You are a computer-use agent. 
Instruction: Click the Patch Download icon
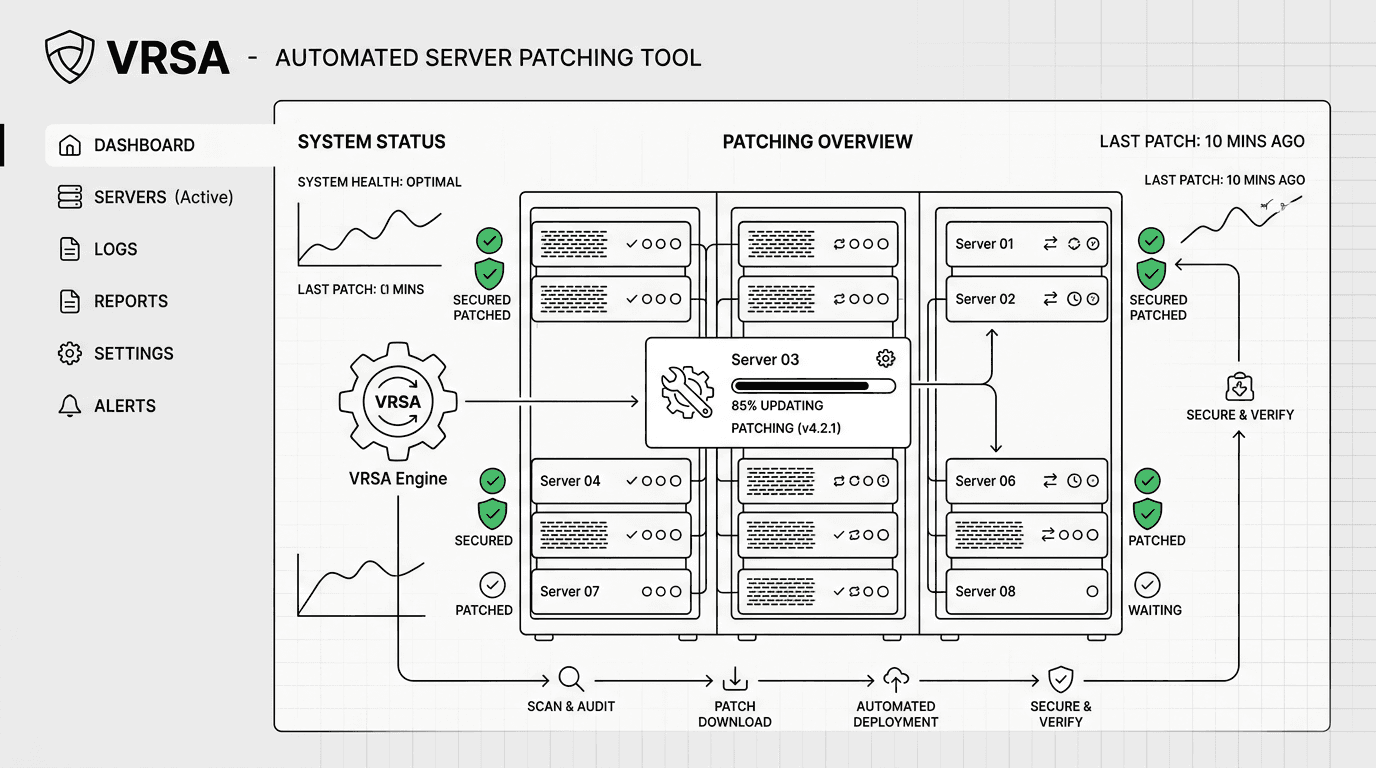click(734, 680)
